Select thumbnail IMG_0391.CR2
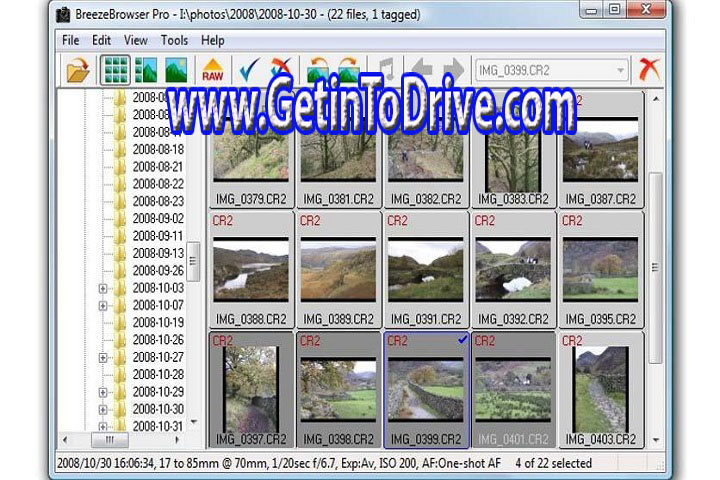 click(x=426, y=270)
